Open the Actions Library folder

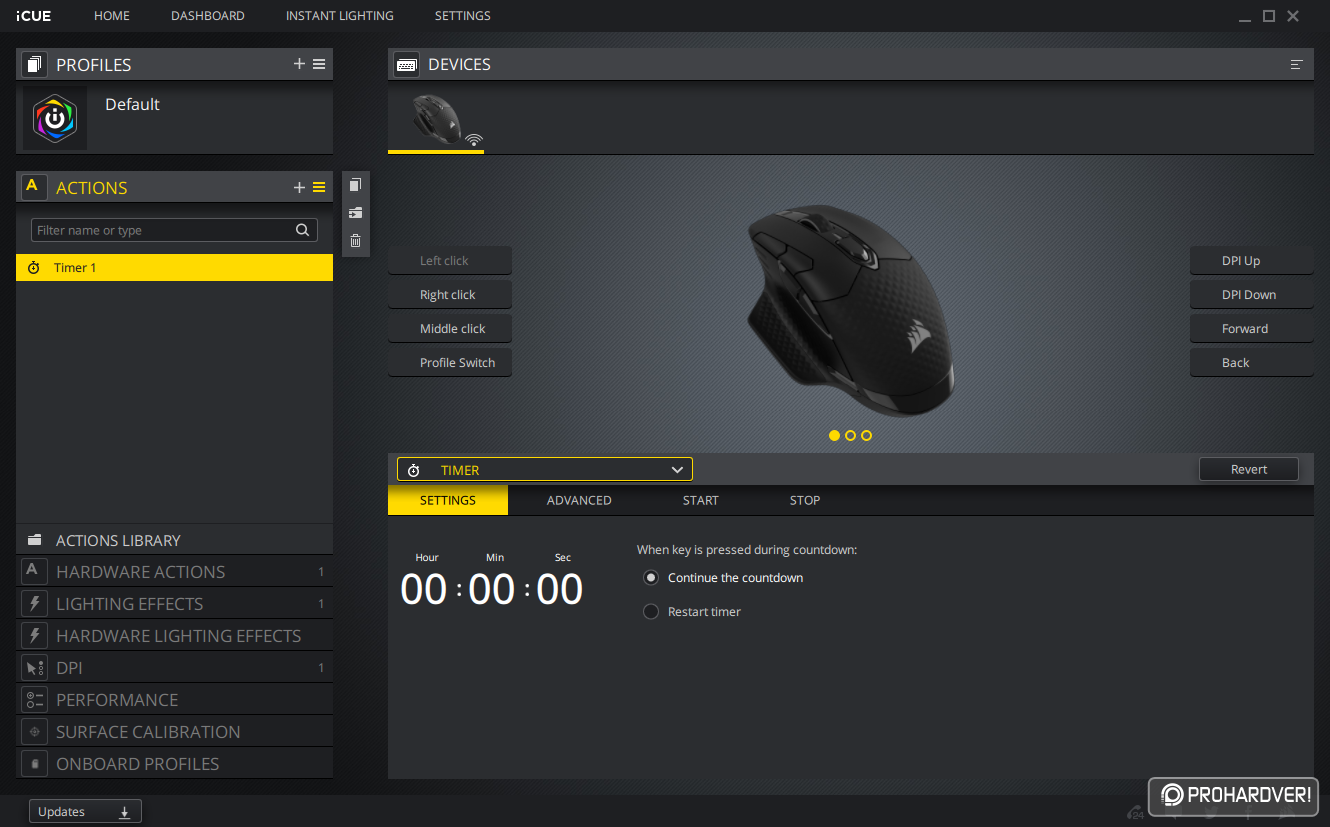click(174, 540)
